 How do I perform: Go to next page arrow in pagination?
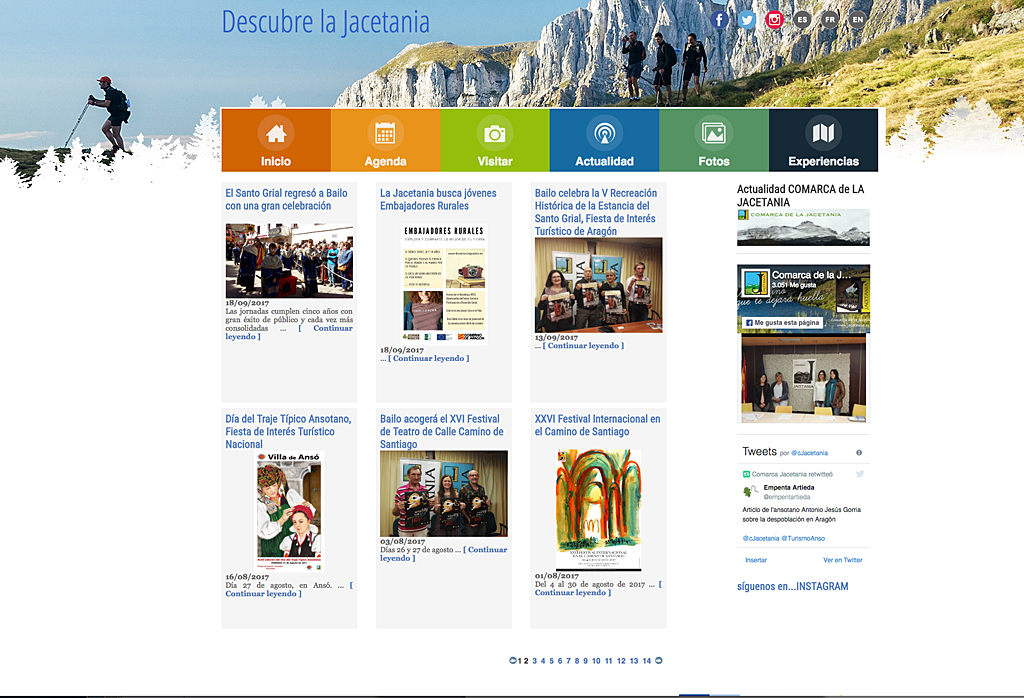click(659, 661)
